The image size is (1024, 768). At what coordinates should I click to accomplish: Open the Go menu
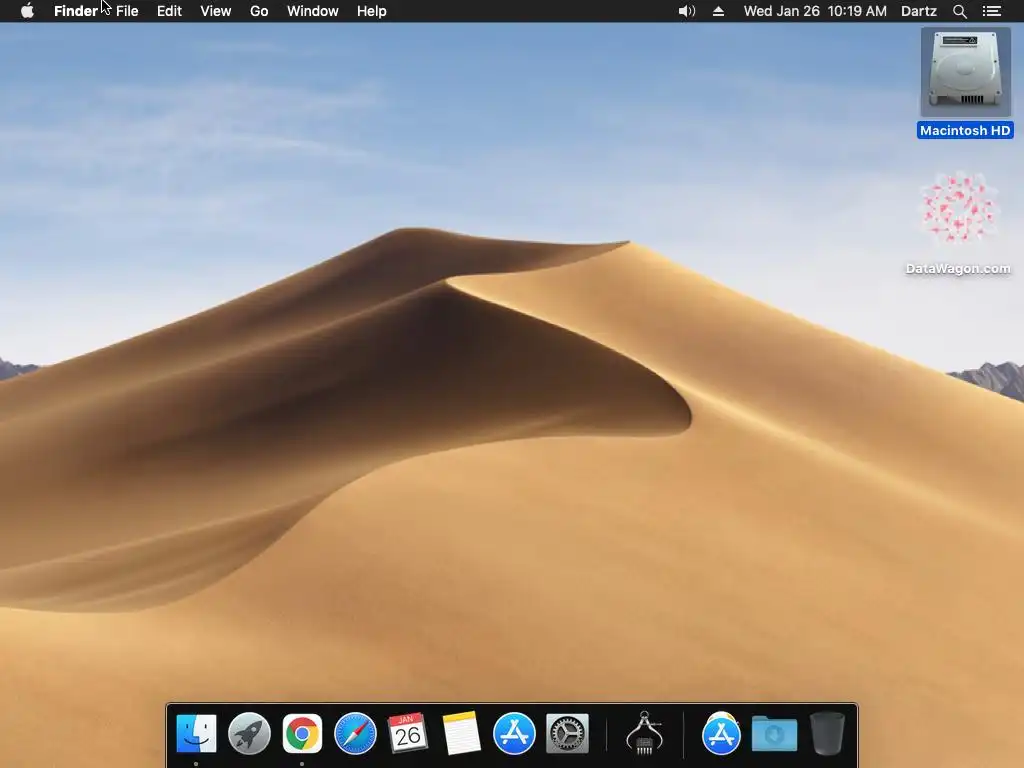259,11
